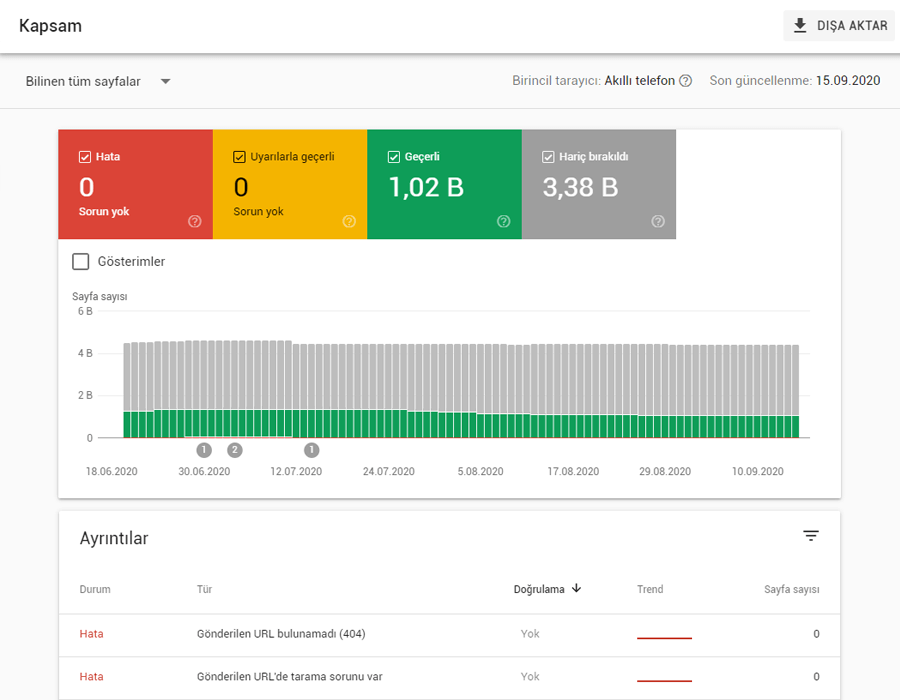Click the 3,38 B Hariç bırakıldı value
The width and height of the screenshot is (900, 700).
(580, 187)
